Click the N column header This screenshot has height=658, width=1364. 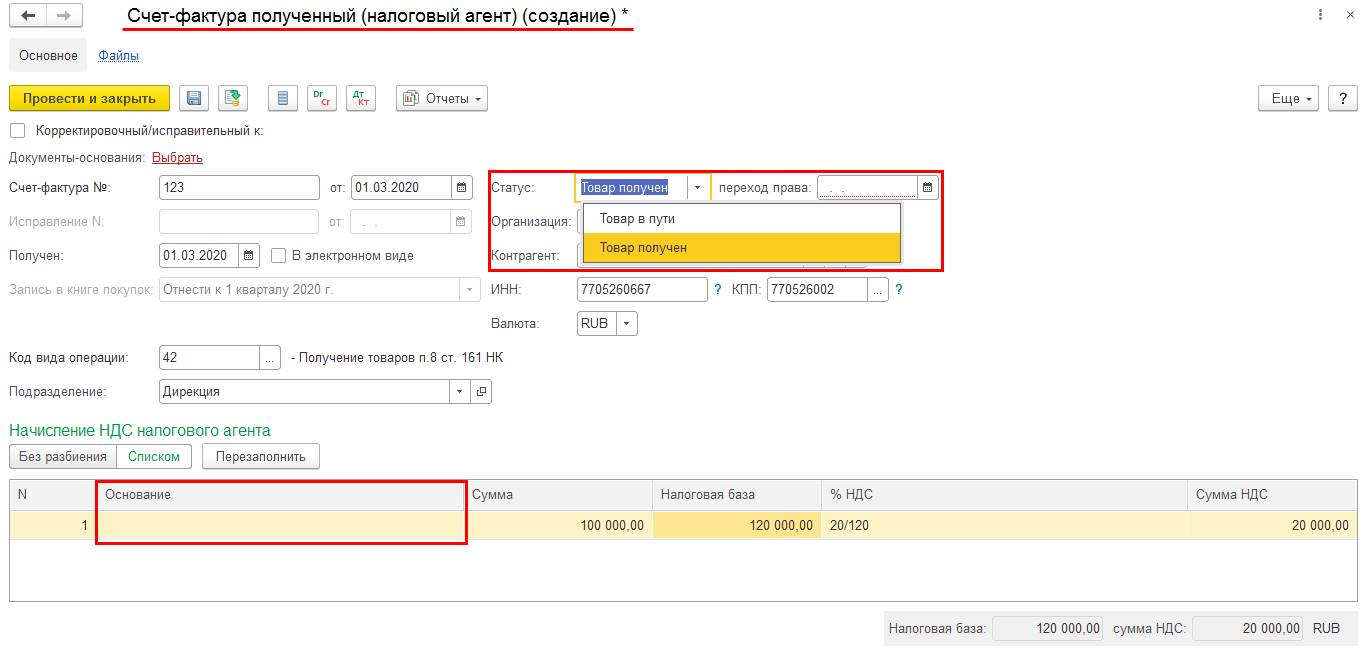[x=53, y=495]
